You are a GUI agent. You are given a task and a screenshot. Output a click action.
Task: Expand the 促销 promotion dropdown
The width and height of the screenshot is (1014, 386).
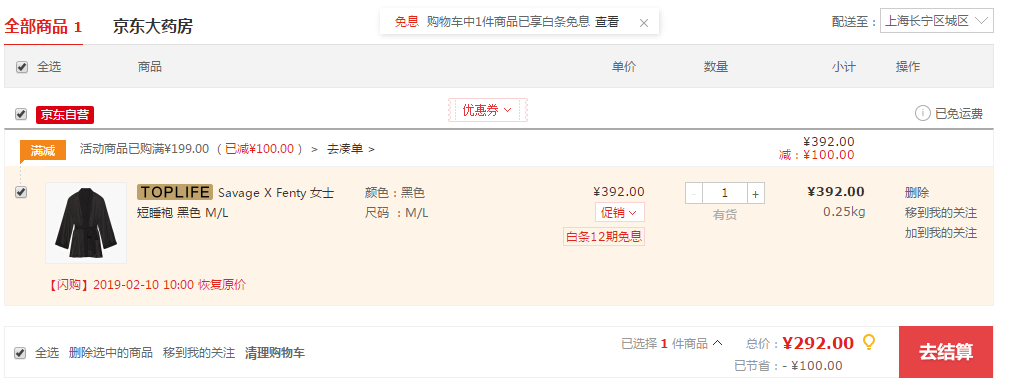click(x=620, y=212)
